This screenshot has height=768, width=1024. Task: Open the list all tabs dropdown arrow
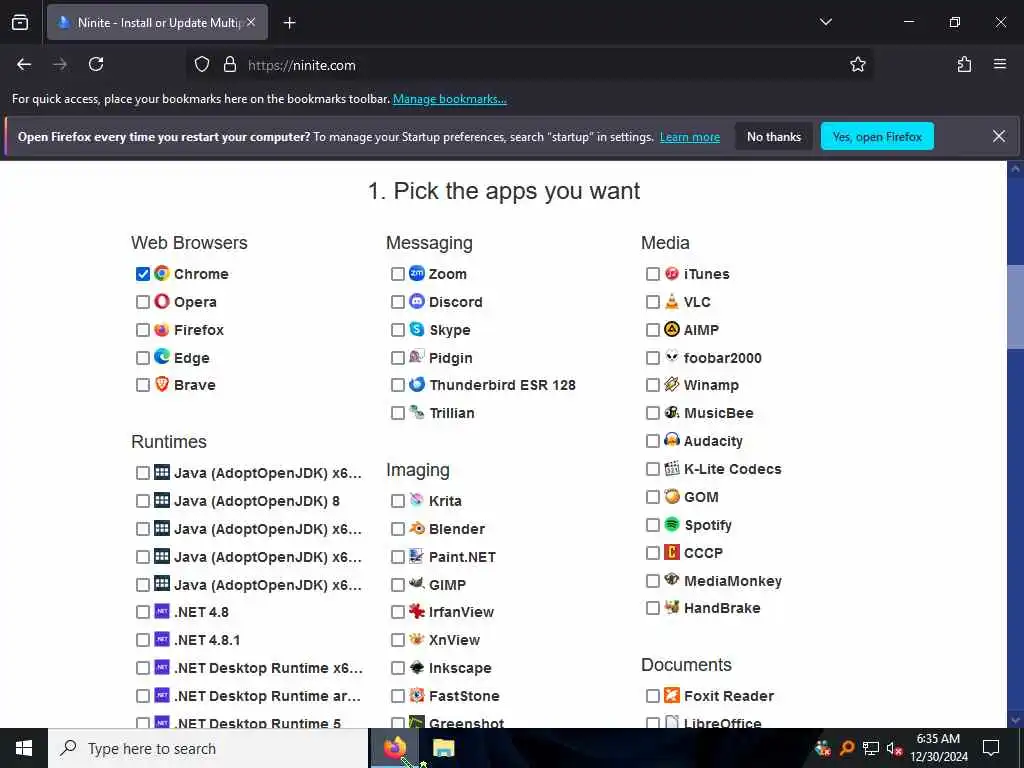[825, 22]
